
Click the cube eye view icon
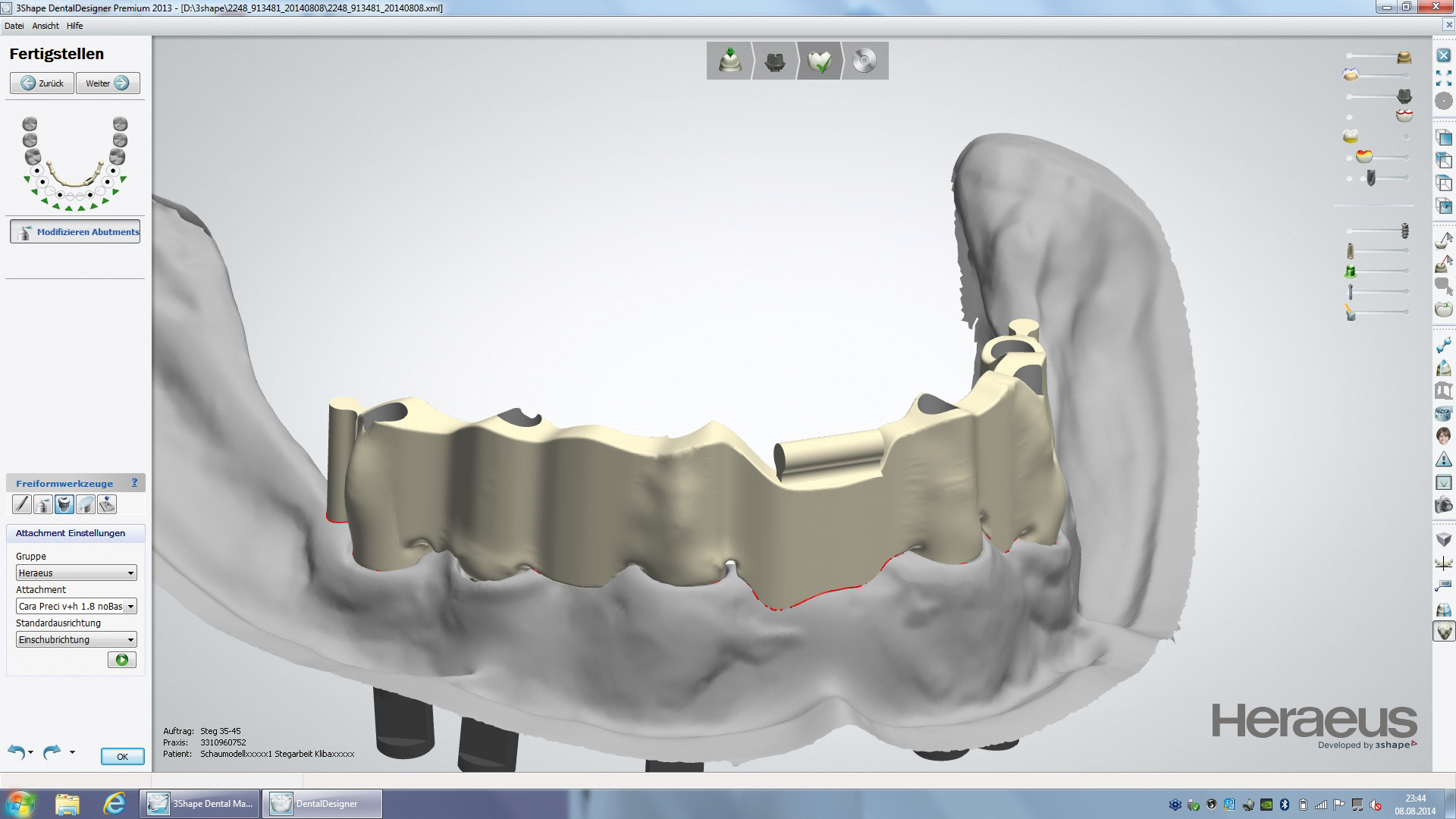click(1444, 206)
